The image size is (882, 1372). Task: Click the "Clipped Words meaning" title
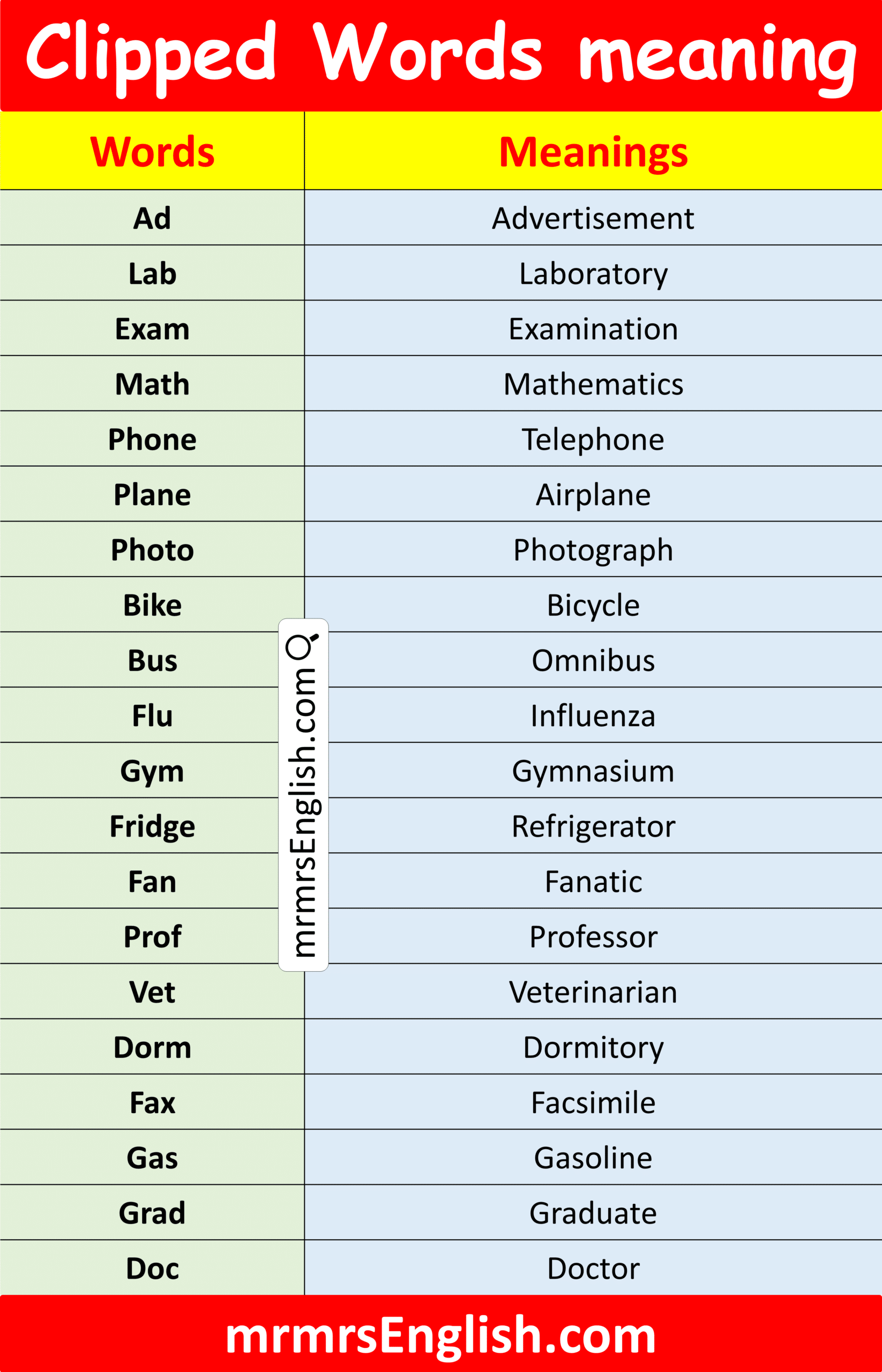(440, 55)
